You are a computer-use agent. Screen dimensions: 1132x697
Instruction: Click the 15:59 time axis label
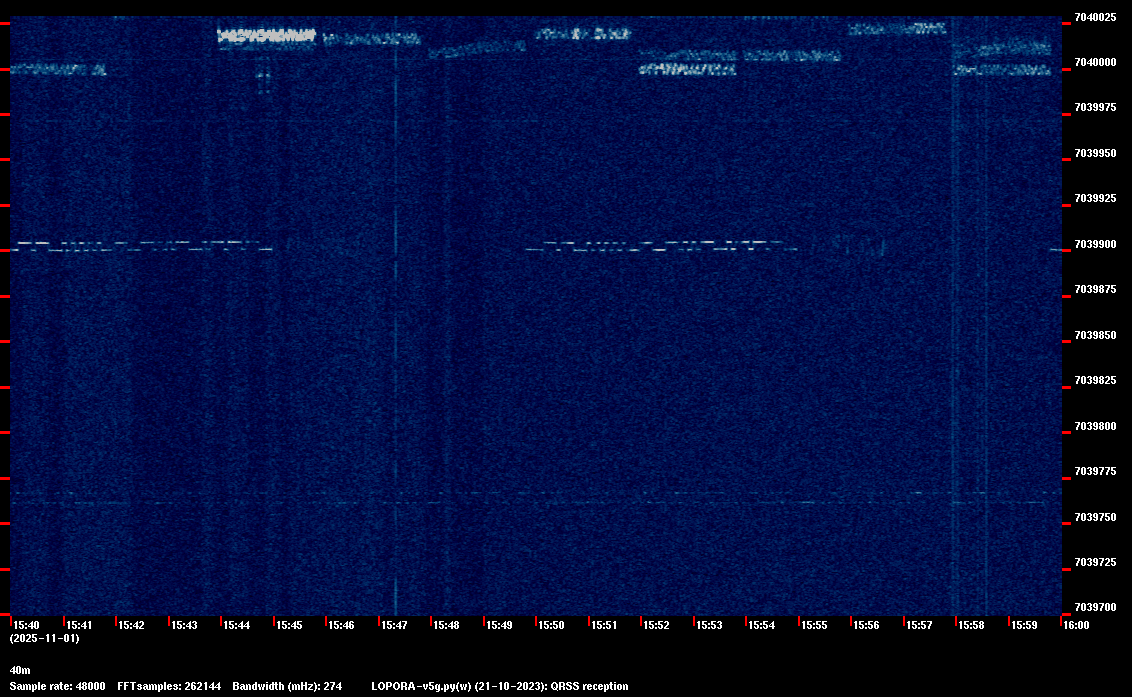click(x=1024, y=625)
